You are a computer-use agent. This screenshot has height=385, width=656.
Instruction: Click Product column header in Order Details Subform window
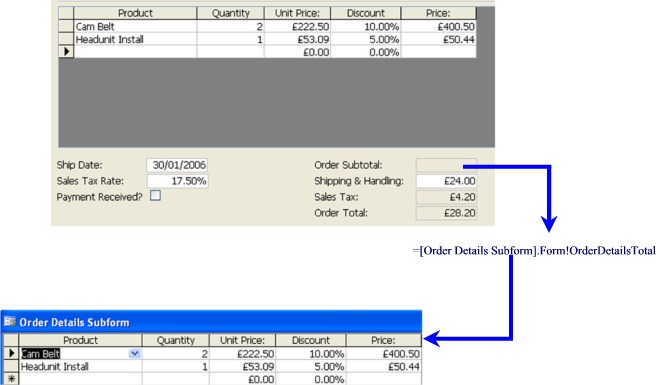pos(80,340)
